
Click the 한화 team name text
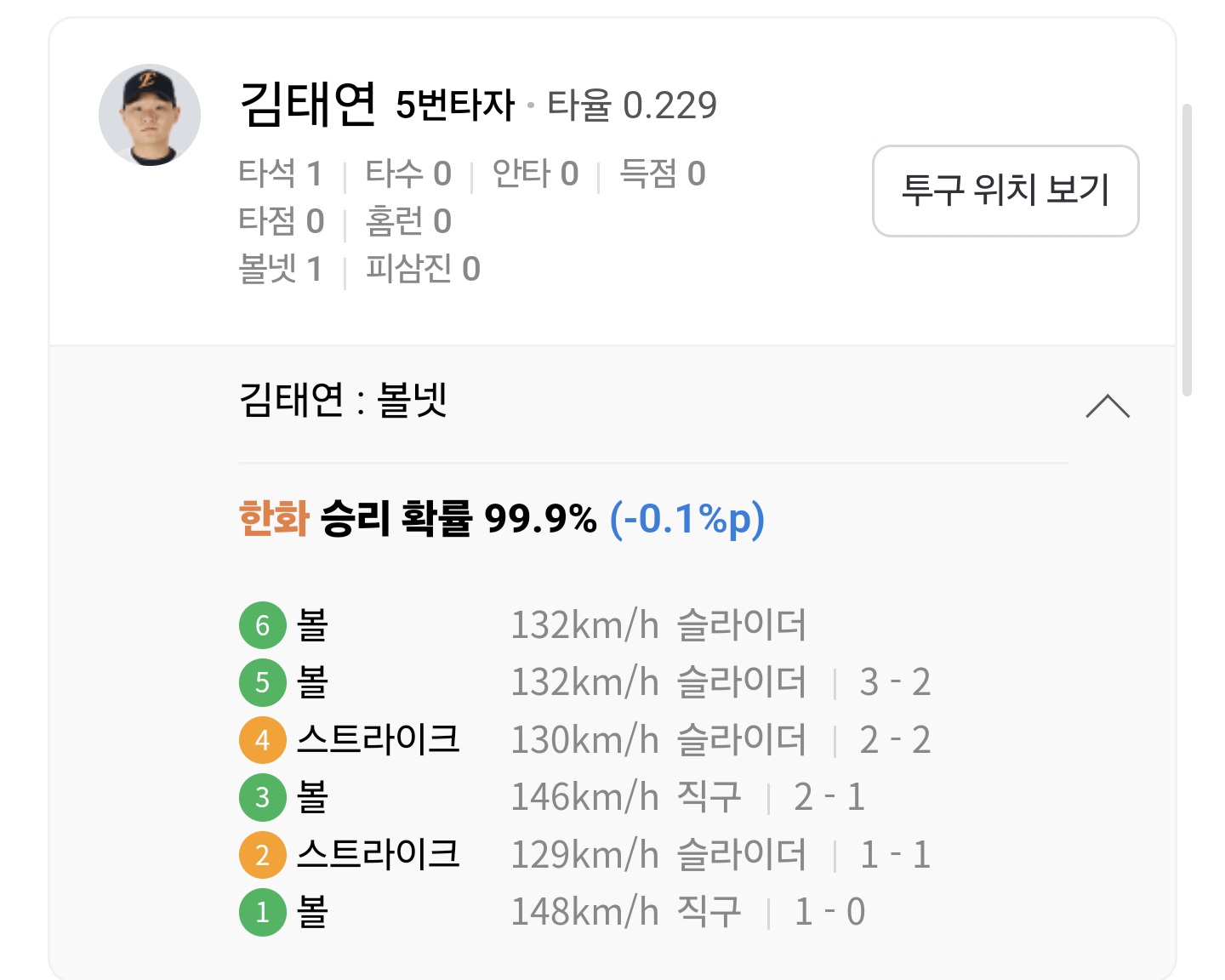[x=274, y=518]
